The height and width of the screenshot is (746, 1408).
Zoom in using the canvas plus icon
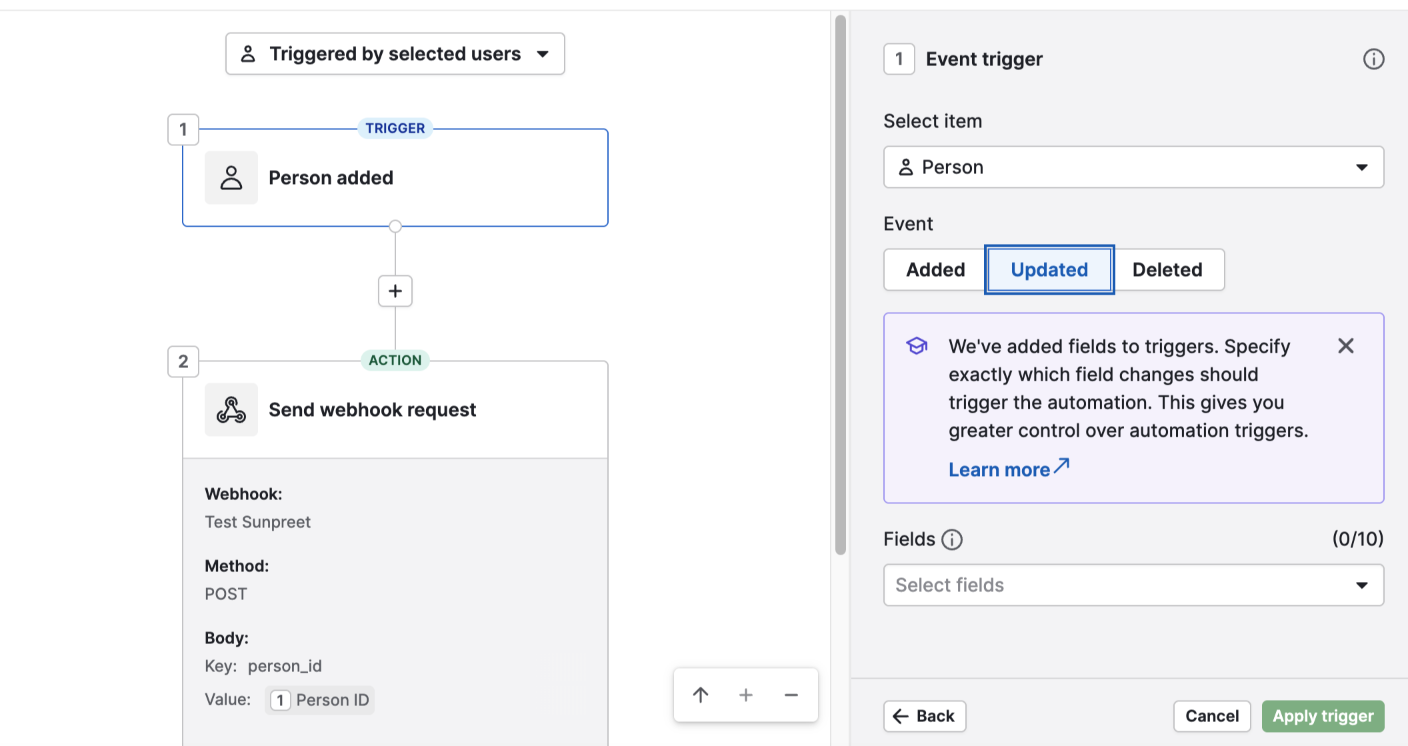746,695
